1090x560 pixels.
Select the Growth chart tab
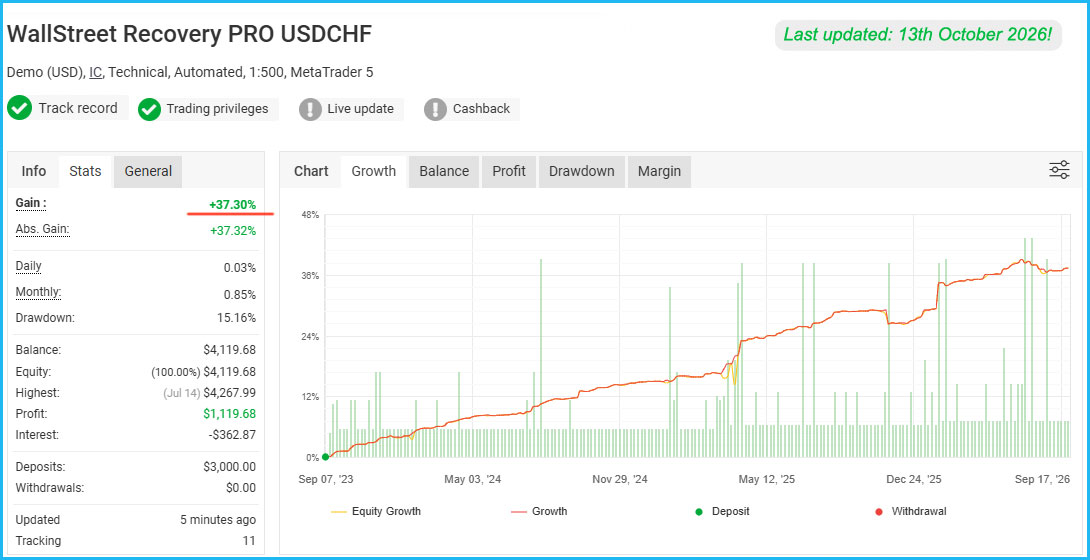[373, 171]
